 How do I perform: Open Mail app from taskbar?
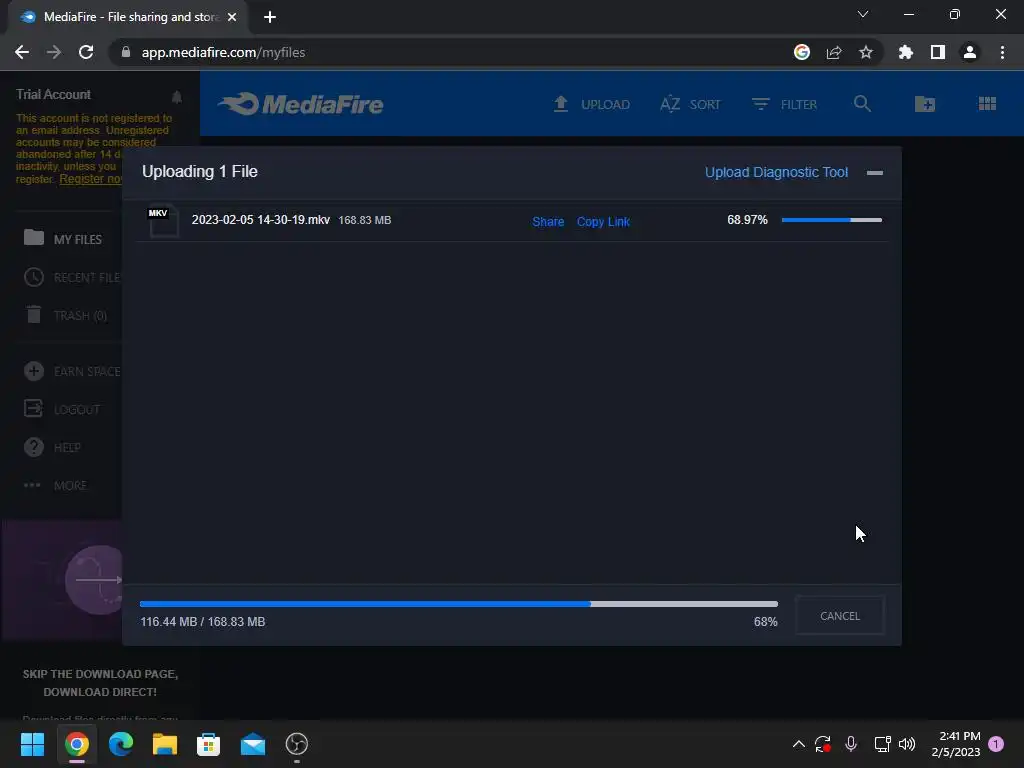(253, 744)
